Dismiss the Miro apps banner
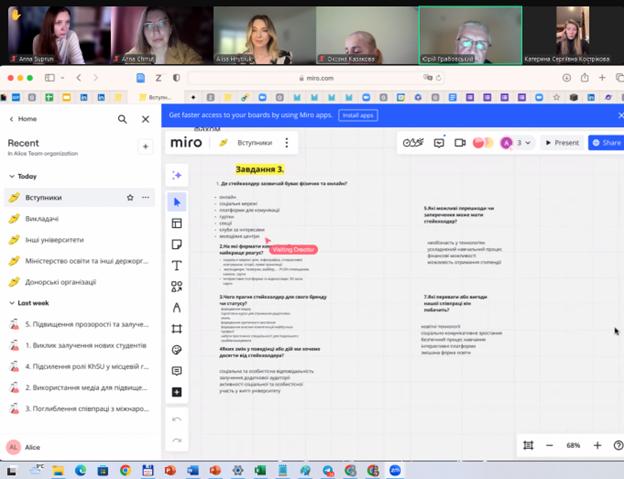 point(620,115)
